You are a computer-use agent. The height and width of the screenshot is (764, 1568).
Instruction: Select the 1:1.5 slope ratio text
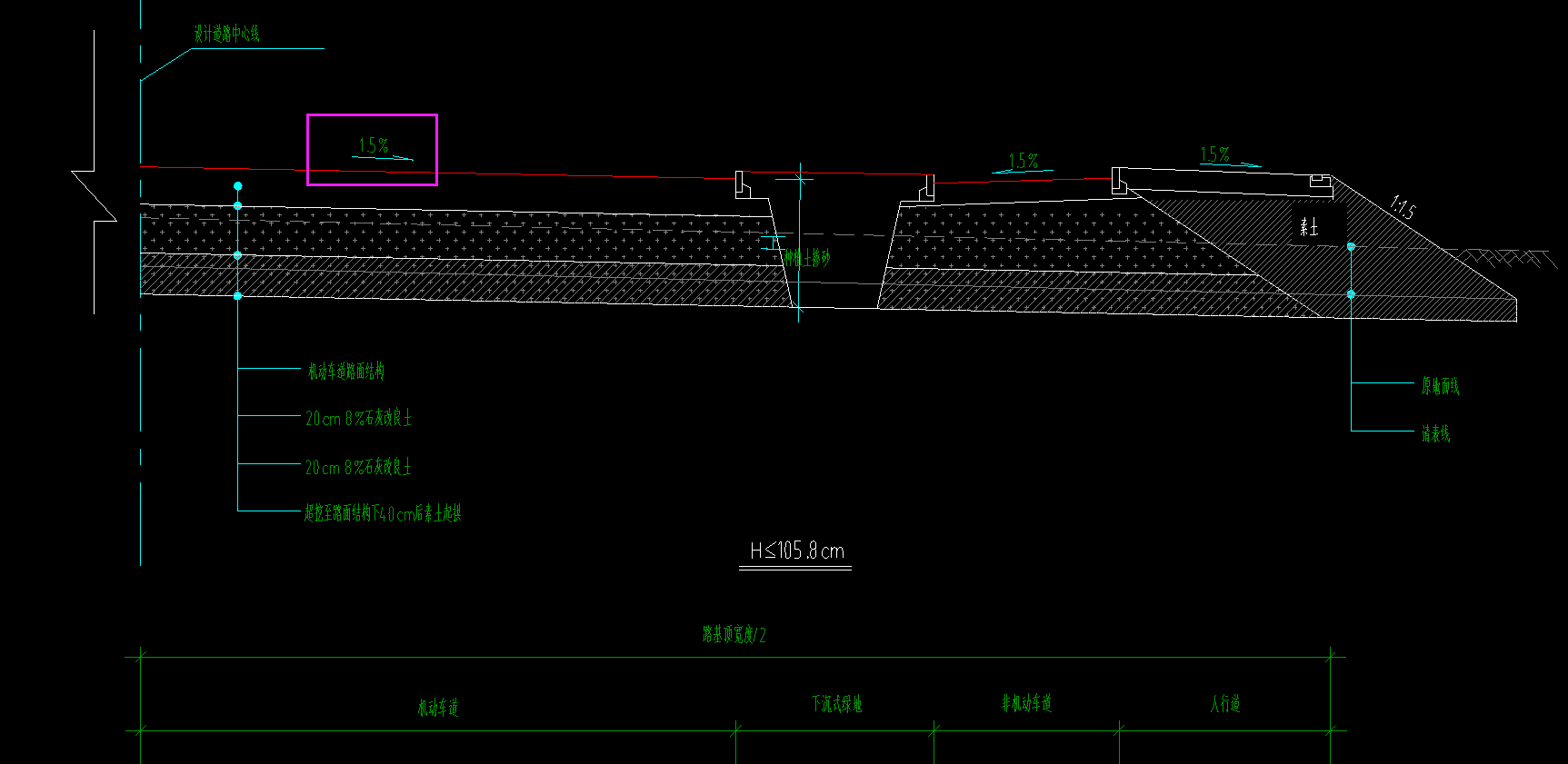tap(1403, 208)
